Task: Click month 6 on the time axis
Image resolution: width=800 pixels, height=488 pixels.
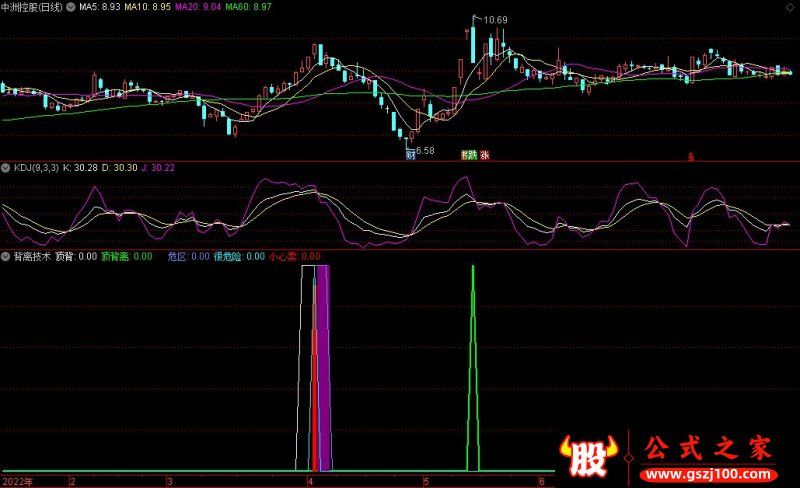Action: [542, 481]
